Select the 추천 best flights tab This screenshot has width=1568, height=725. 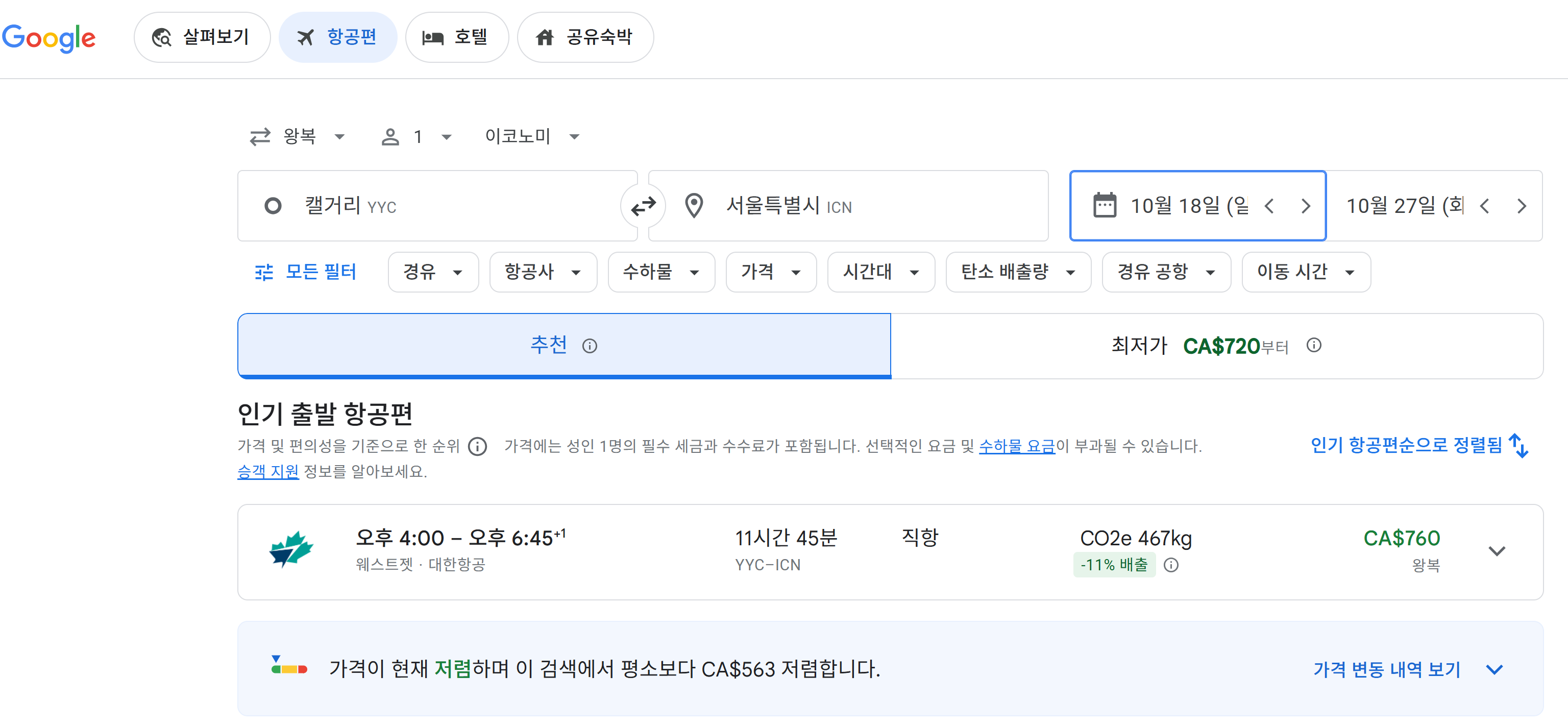pos(564,346)
